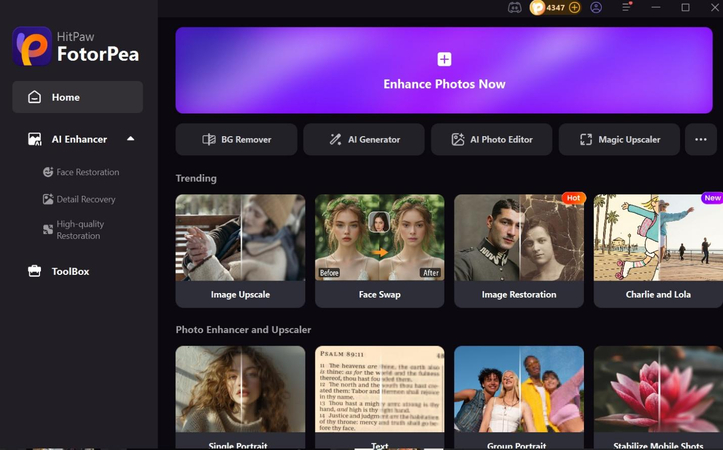The width and height of the screenshot is (723, 450).
Task: Open Face Restoration in sidebar
Action: (x=88, y=172)
